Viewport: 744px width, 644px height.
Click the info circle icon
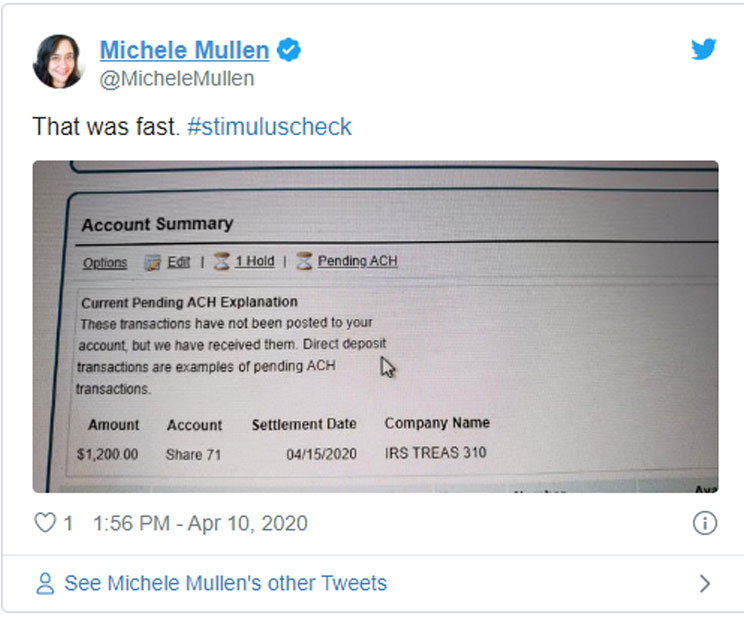705,523
